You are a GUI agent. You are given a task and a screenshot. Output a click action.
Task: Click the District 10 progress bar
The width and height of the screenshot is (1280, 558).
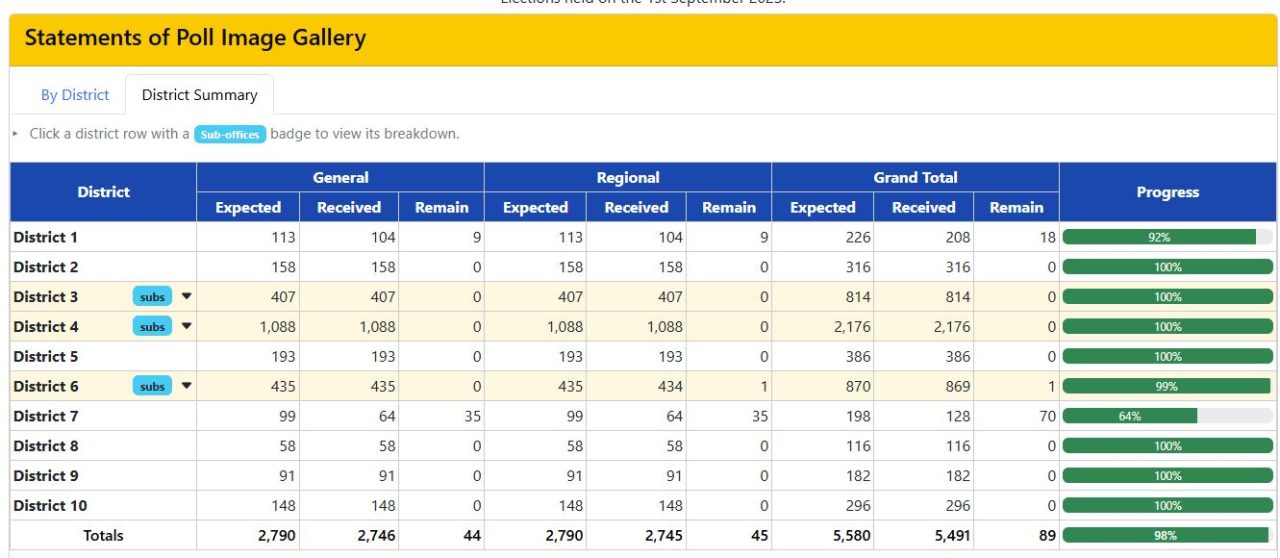point(1167,506)
